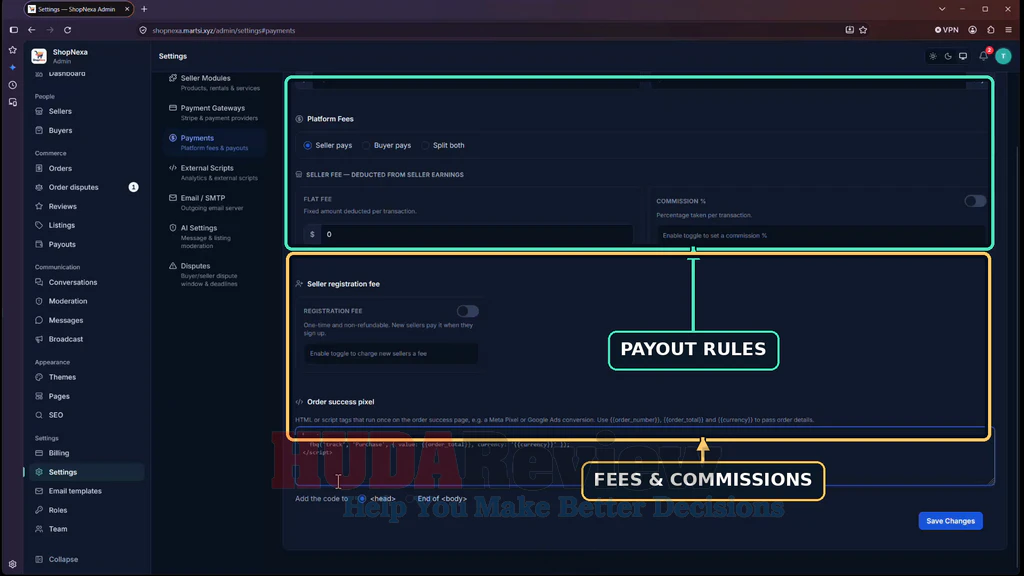
Task: Click the Moderation sidebar icon
Action: pyautogui.click(x=39, y=301)
